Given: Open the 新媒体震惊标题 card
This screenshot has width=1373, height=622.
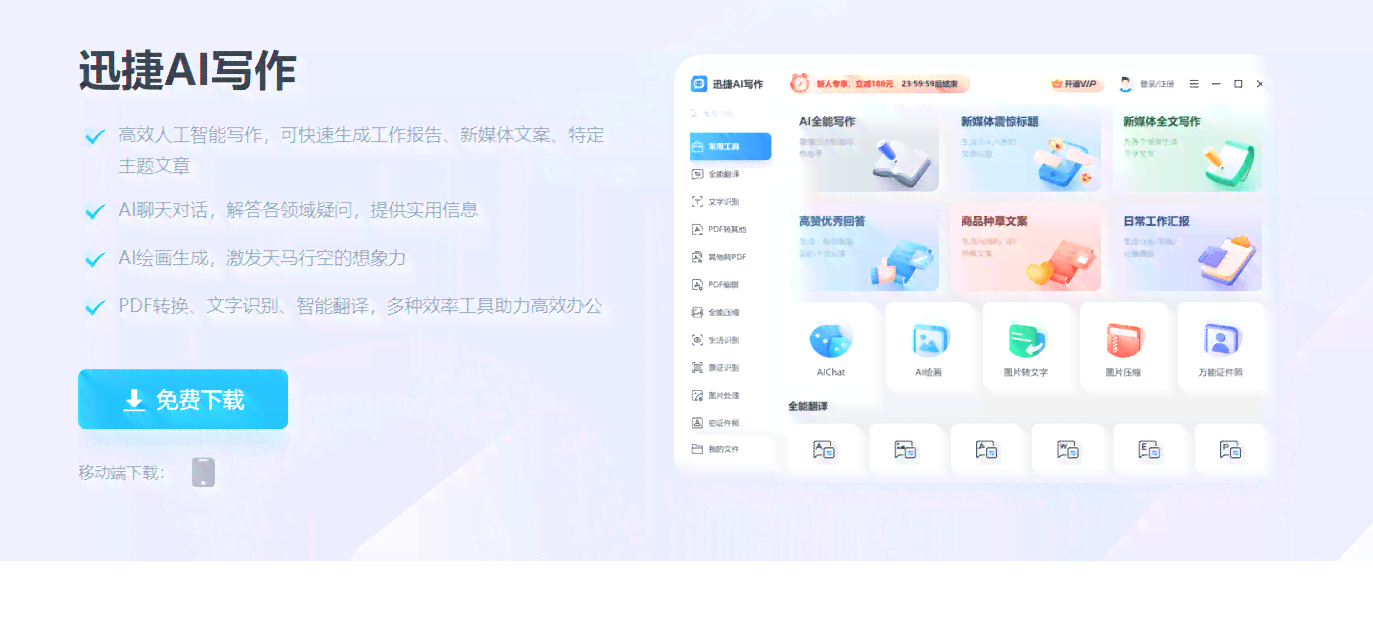Looking at the screenshot, I should [1026, 148].
